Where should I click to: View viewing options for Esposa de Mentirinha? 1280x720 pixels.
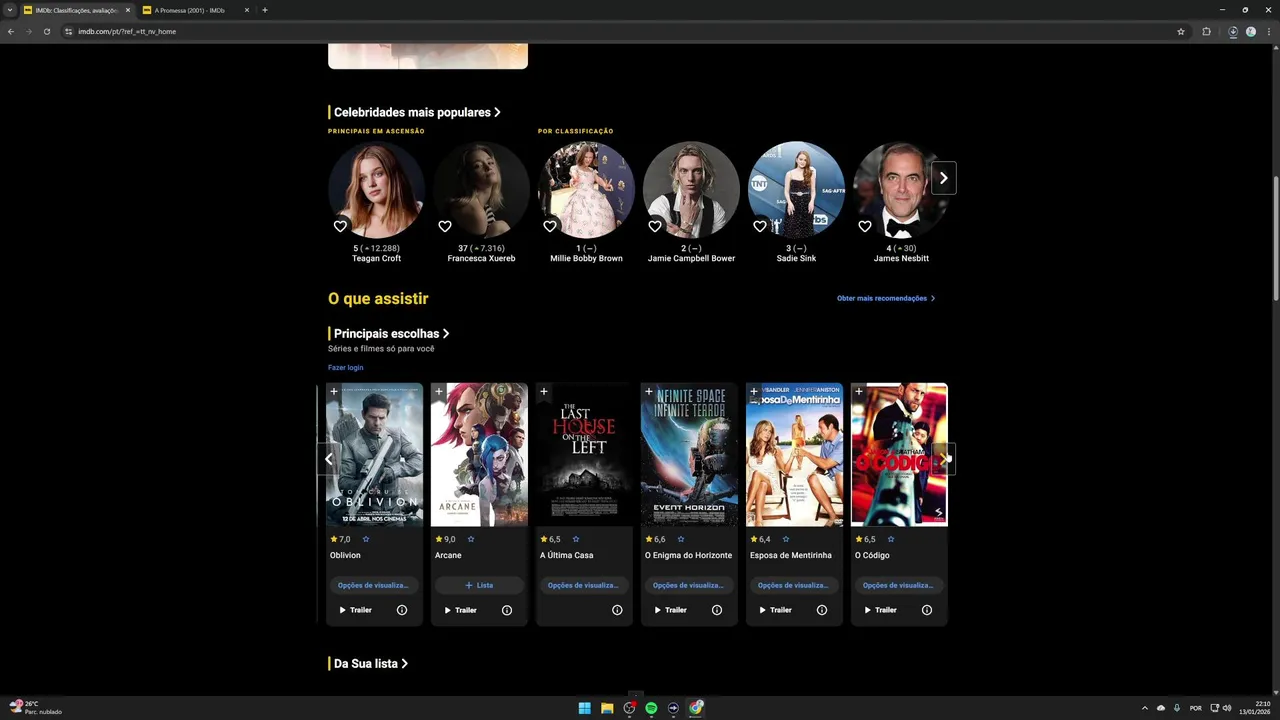tap(794, 585)
